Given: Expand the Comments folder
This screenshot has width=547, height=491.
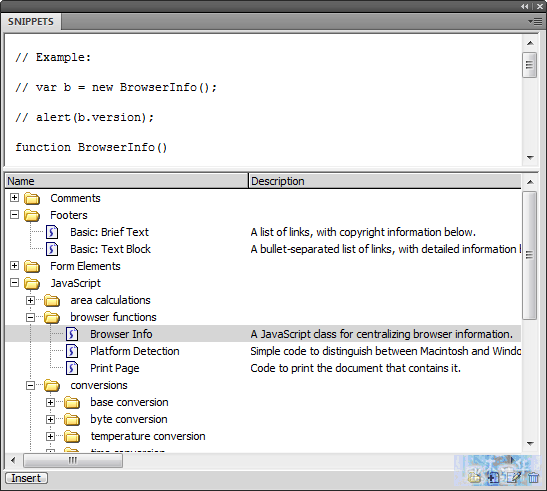Looking at the screenshot, I should pos(14,198).
